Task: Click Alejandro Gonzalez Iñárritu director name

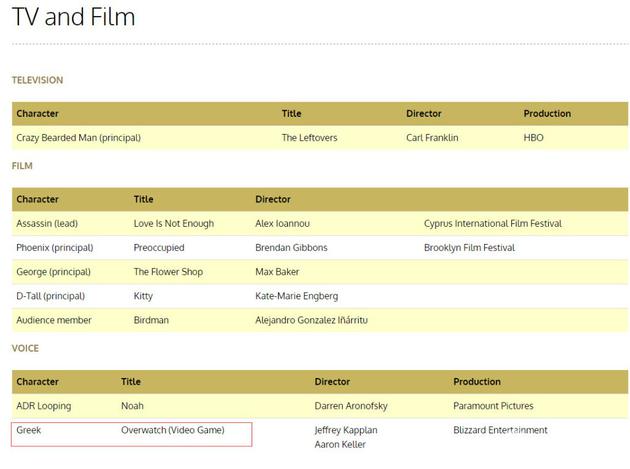Action: (311, 320)
